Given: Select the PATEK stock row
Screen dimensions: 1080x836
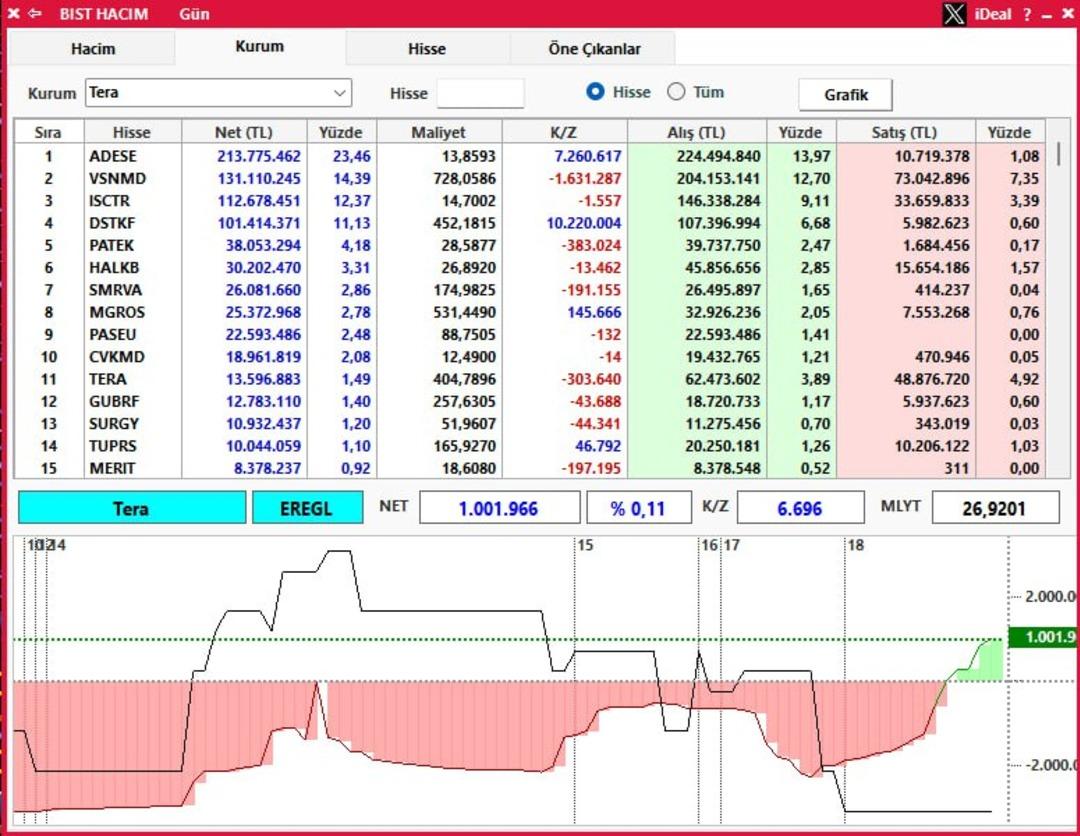Looking at the screenshot, I should (x=529, y=245).
